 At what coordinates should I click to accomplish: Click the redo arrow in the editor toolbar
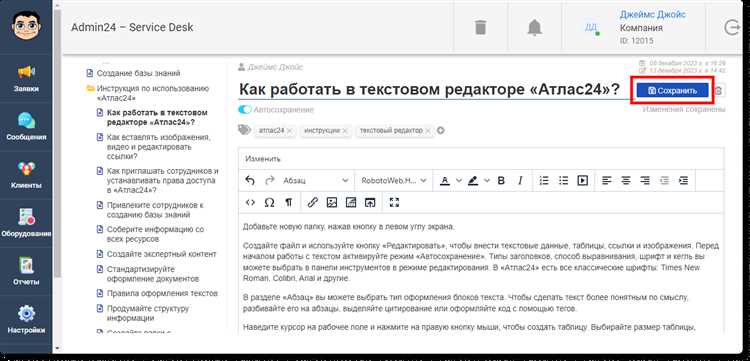point(269,180)
